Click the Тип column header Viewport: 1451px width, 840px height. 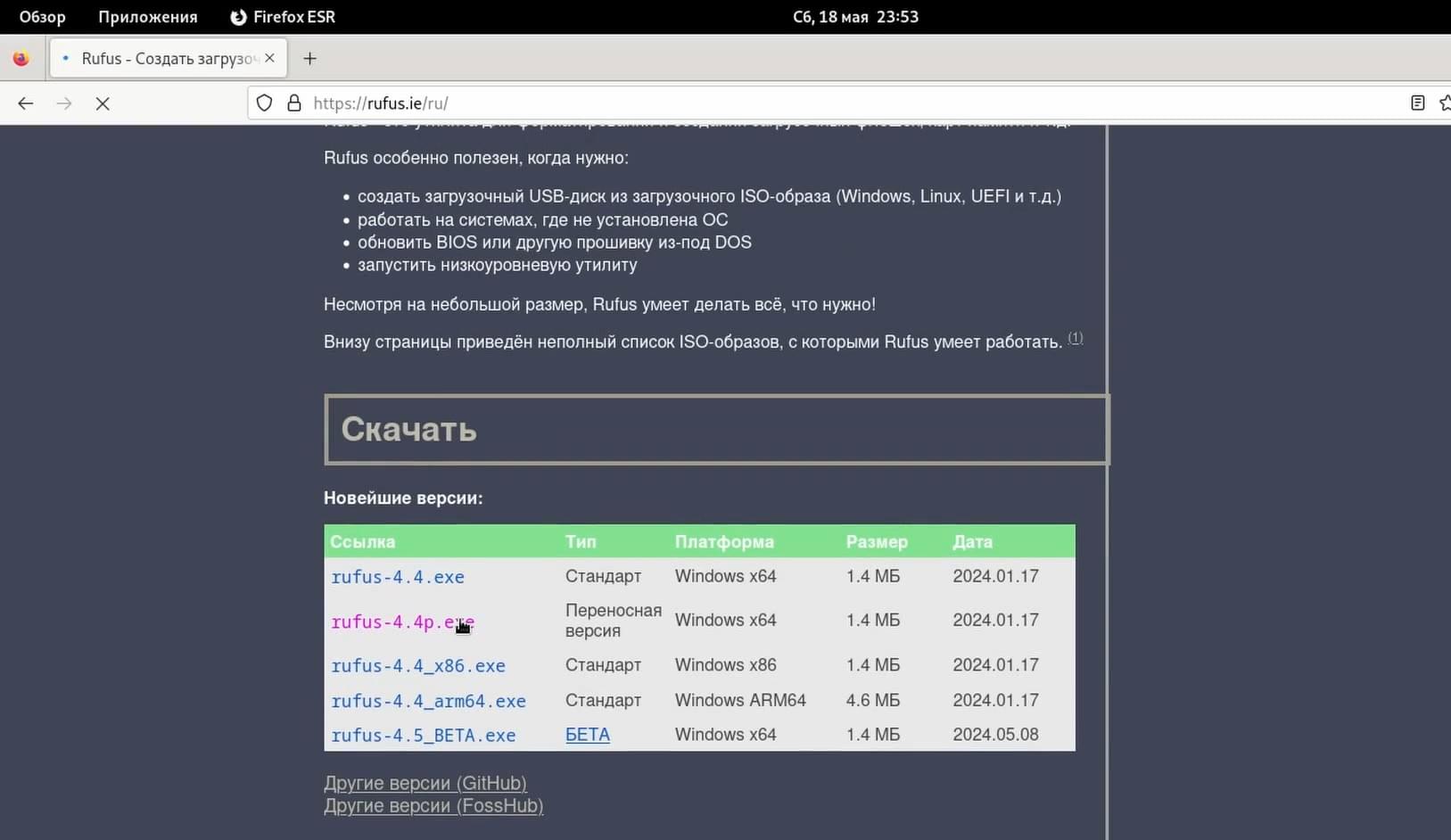581,541
